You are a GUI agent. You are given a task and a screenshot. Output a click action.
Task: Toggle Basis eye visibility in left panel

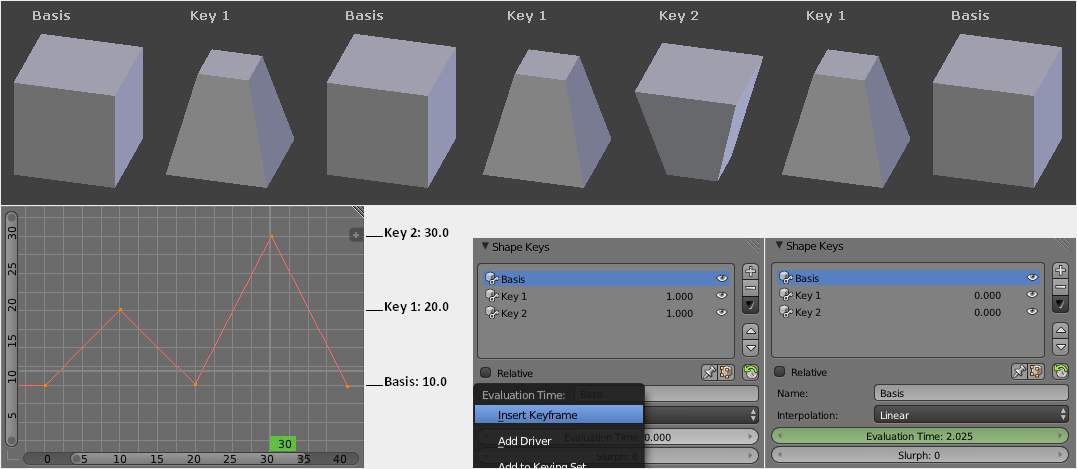(722, 279)
